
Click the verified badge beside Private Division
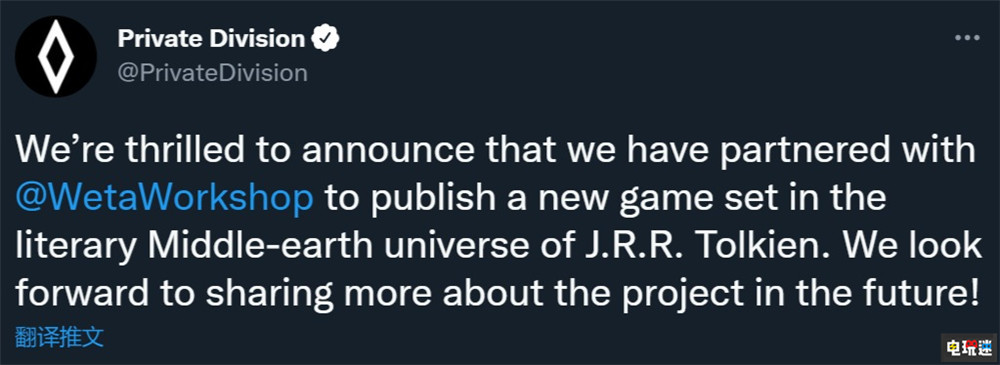(x=325, y=39)
